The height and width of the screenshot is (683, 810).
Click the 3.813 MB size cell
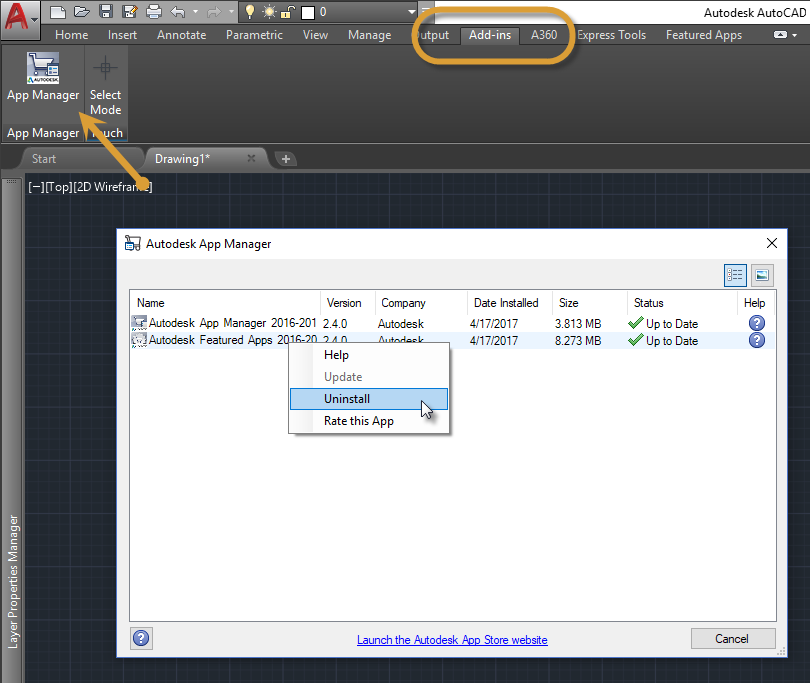tap(578, 324)
